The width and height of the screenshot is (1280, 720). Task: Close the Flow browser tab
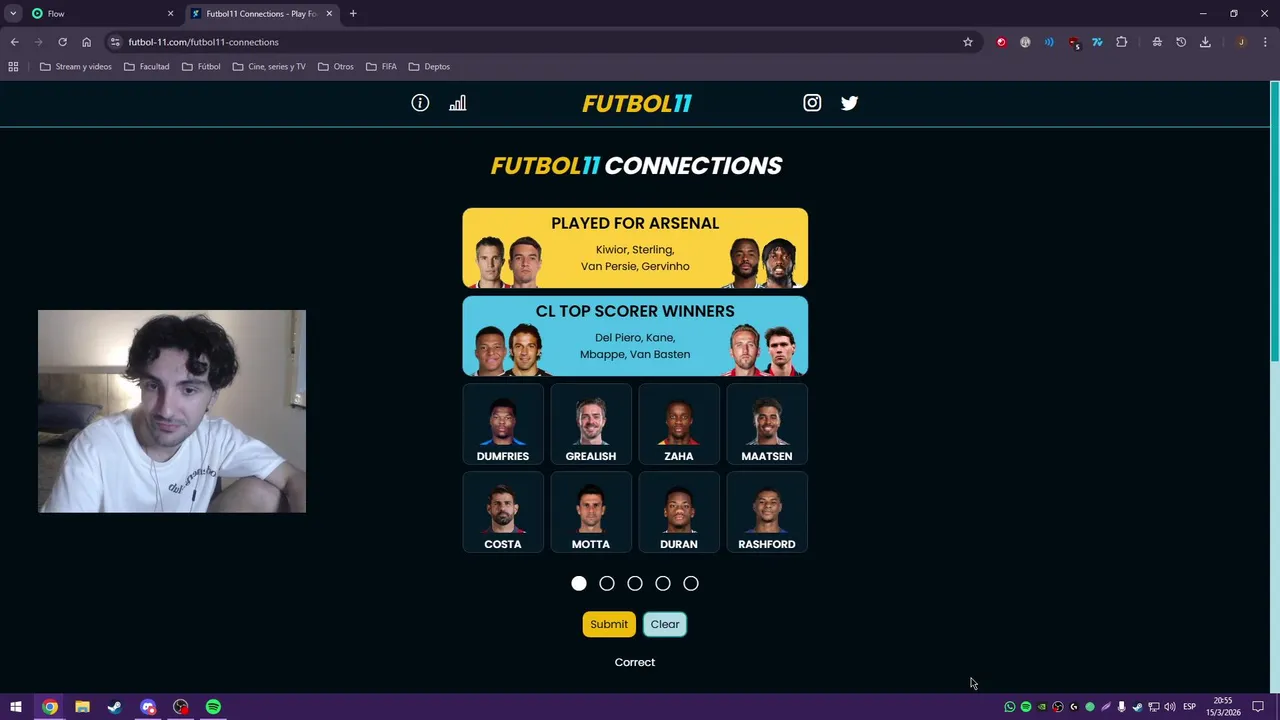170,14
